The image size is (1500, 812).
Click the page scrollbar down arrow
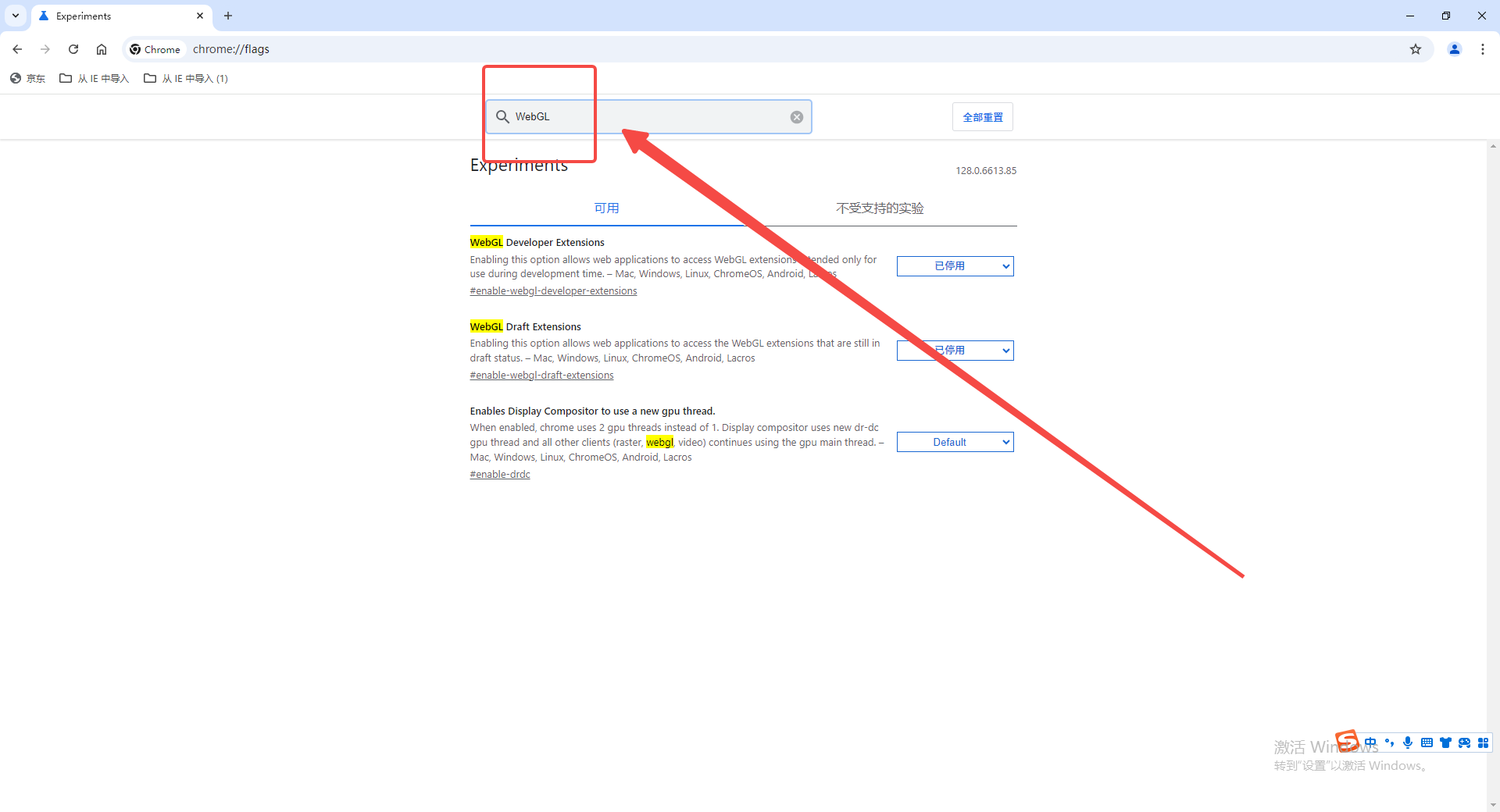1493,805
